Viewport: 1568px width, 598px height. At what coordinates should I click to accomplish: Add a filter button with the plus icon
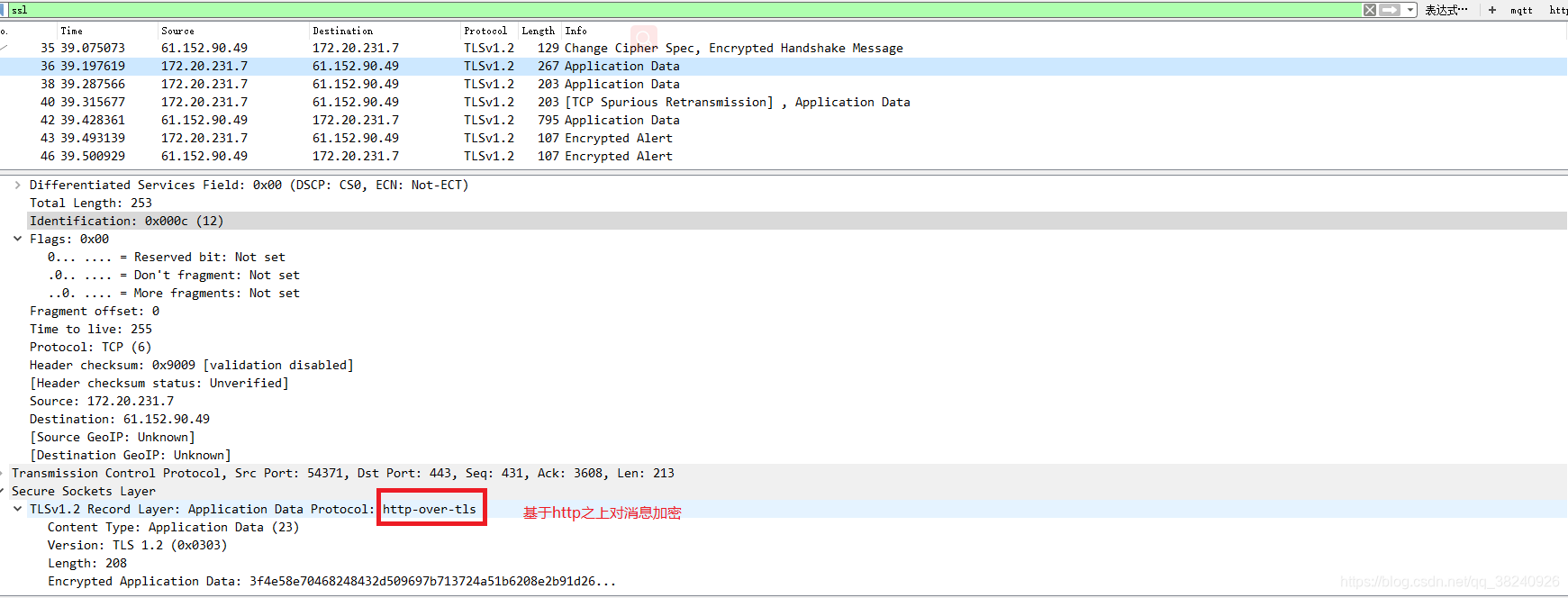(1492, 10)
